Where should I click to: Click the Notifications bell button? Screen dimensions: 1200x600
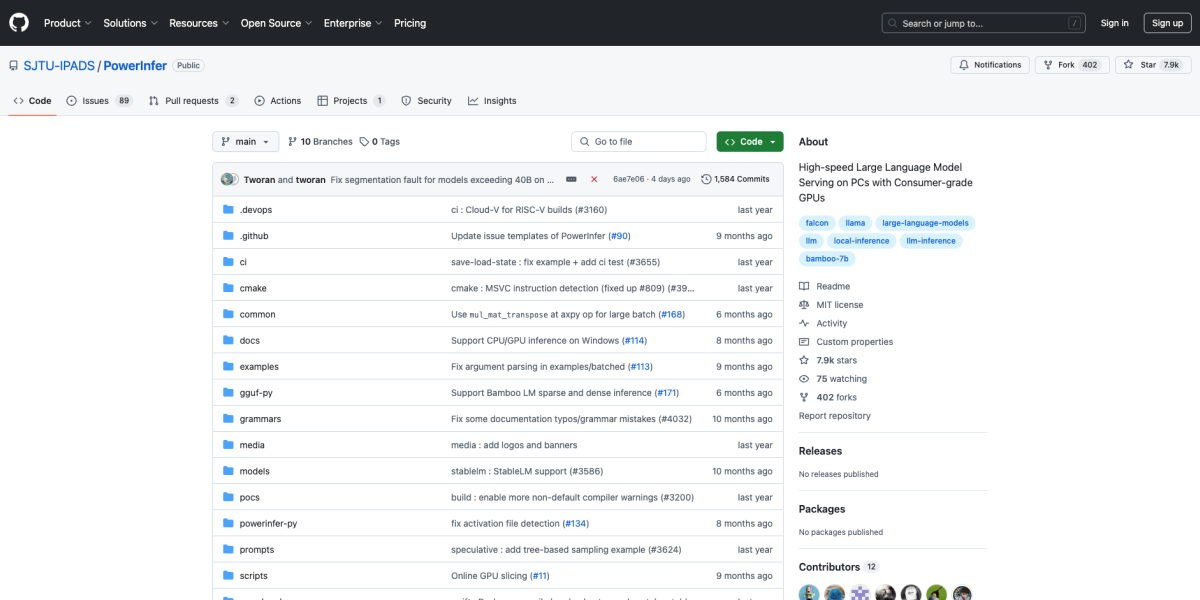990,65
